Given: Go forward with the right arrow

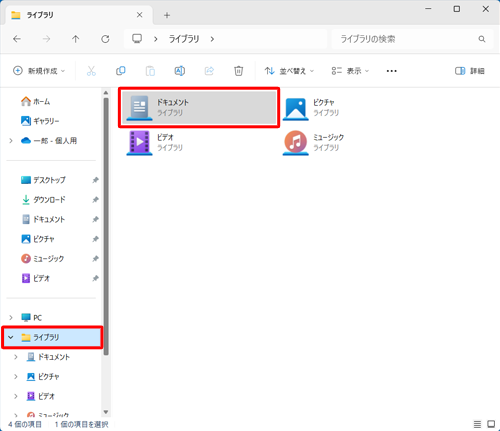Looking at the screenshot, I should pos(46,39).
